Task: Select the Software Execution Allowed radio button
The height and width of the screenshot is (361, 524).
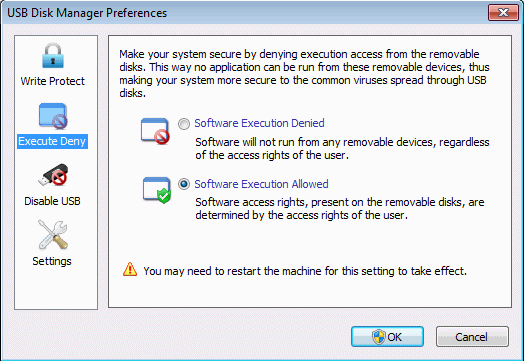Action: click(x=184, y=184)
